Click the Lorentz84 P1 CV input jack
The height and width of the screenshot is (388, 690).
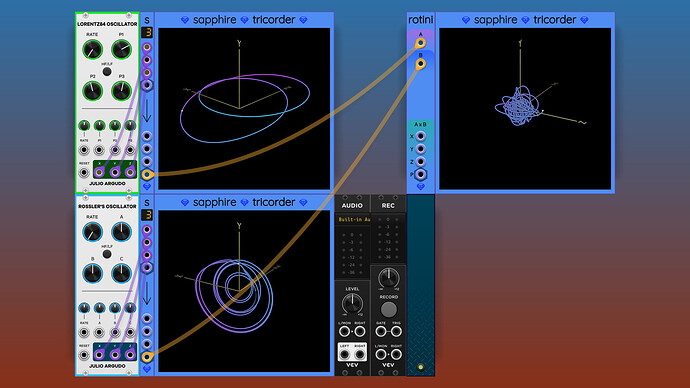[99, 150]
